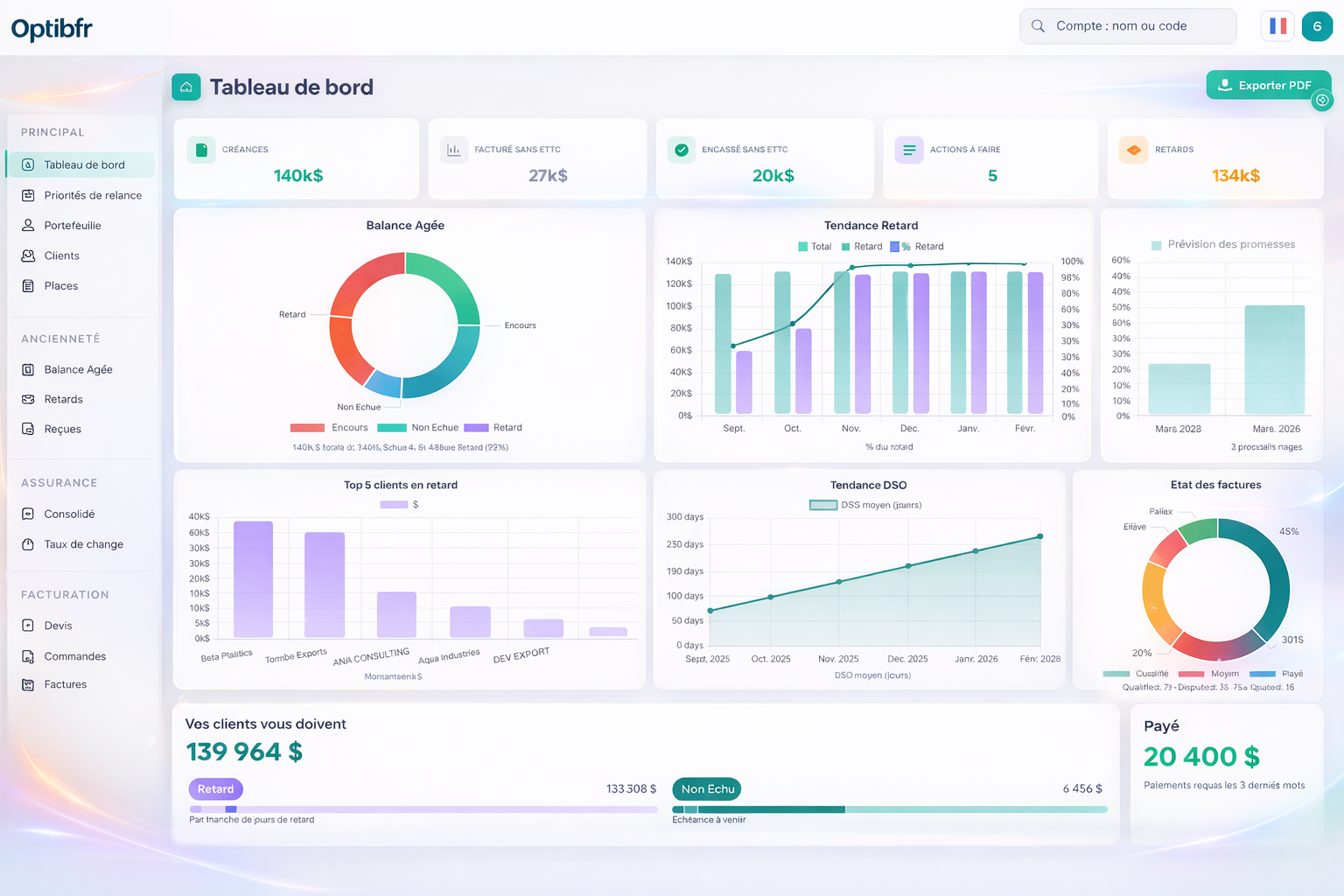Click the Actions à faire list icon
Screen dimensions: 1344x896
pyautogui.click(x=909, y=150)
